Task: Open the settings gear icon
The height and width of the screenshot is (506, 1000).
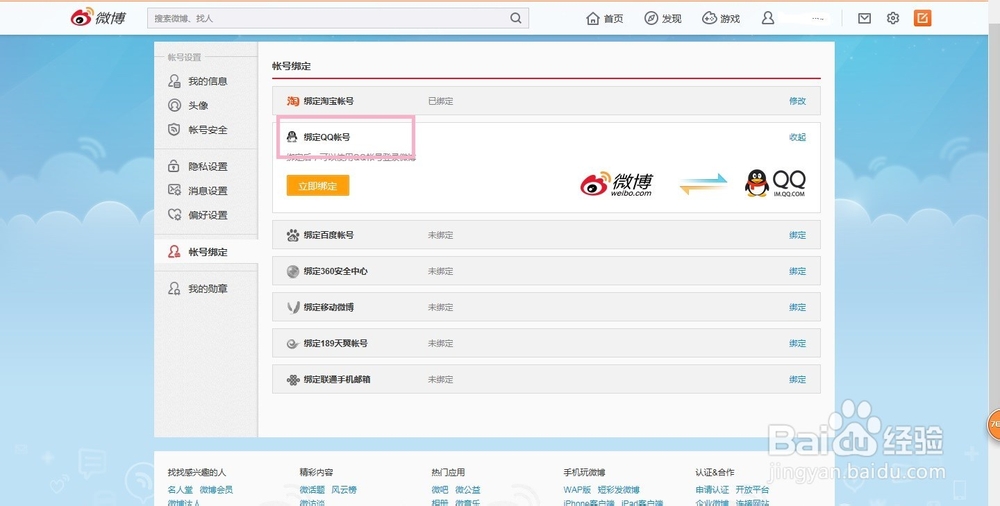Action: (893, 19)
